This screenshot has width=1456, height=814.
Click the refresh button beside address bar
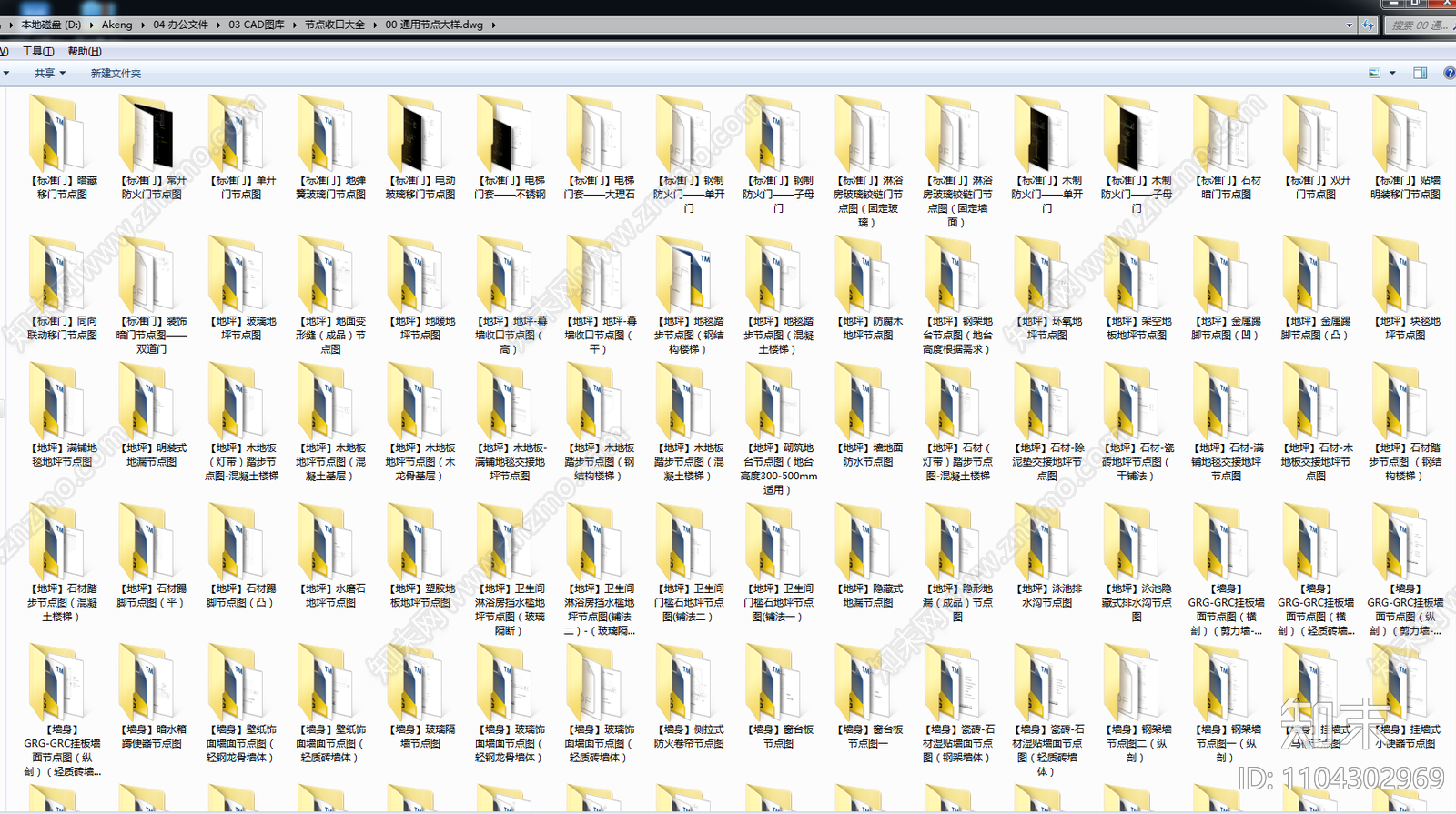pyautogui.click(x=1368, y=25)
